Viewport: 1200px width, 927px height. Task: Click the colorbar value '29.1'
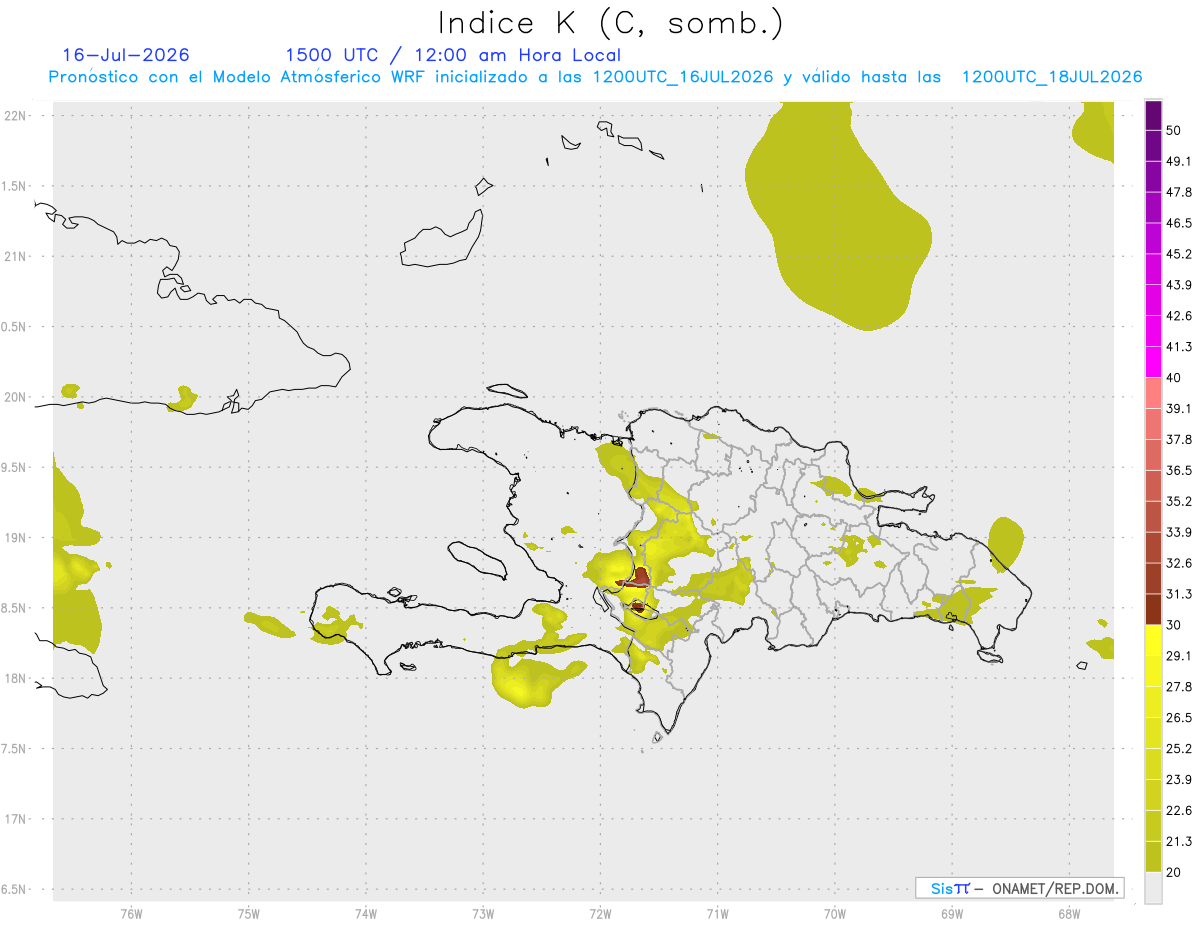1179,656
